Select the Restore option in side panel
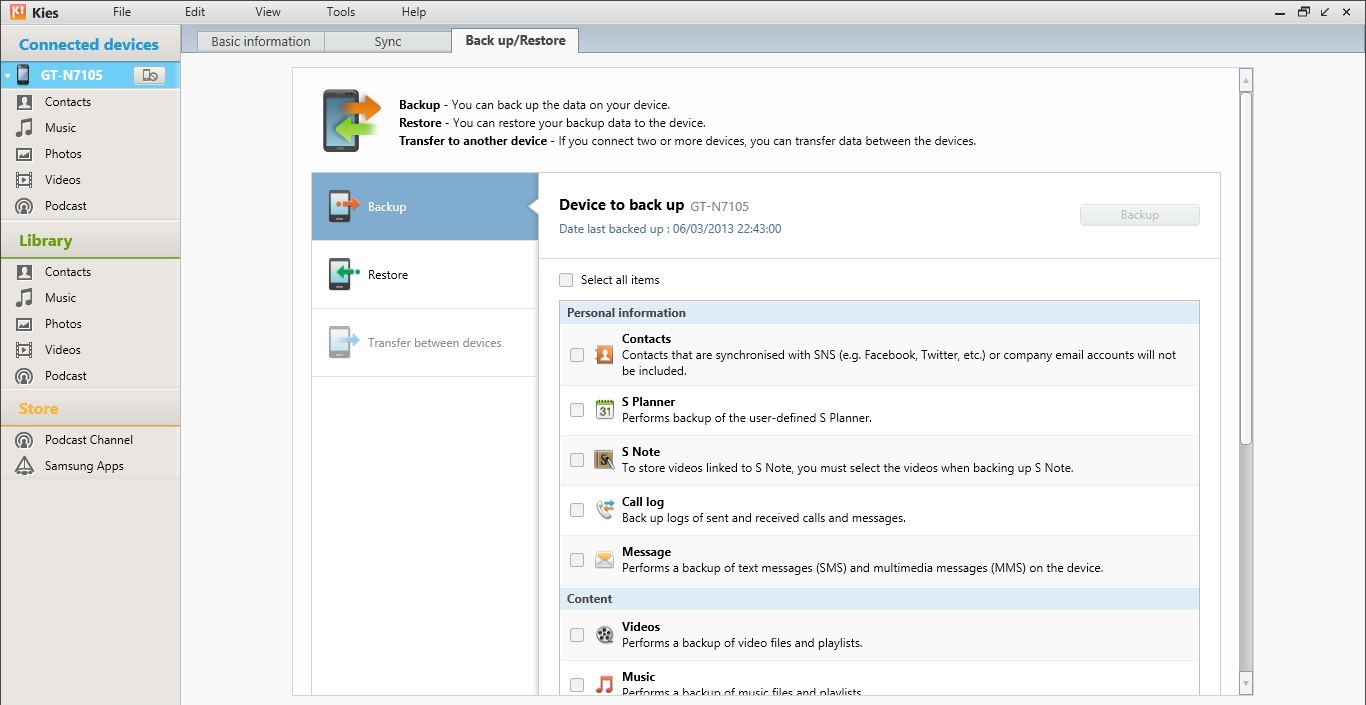The width and height of the screenshot is (1366, 705). 425,275
